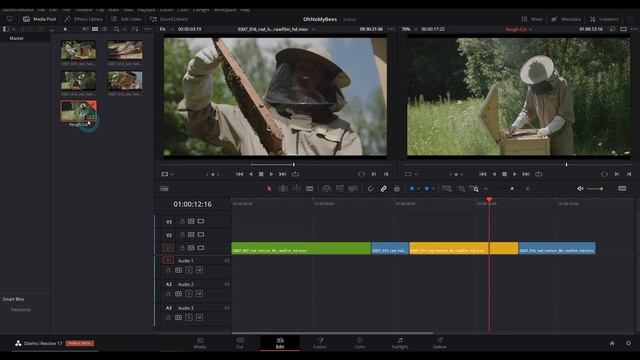Open the Inspector panel

[604, 19]
